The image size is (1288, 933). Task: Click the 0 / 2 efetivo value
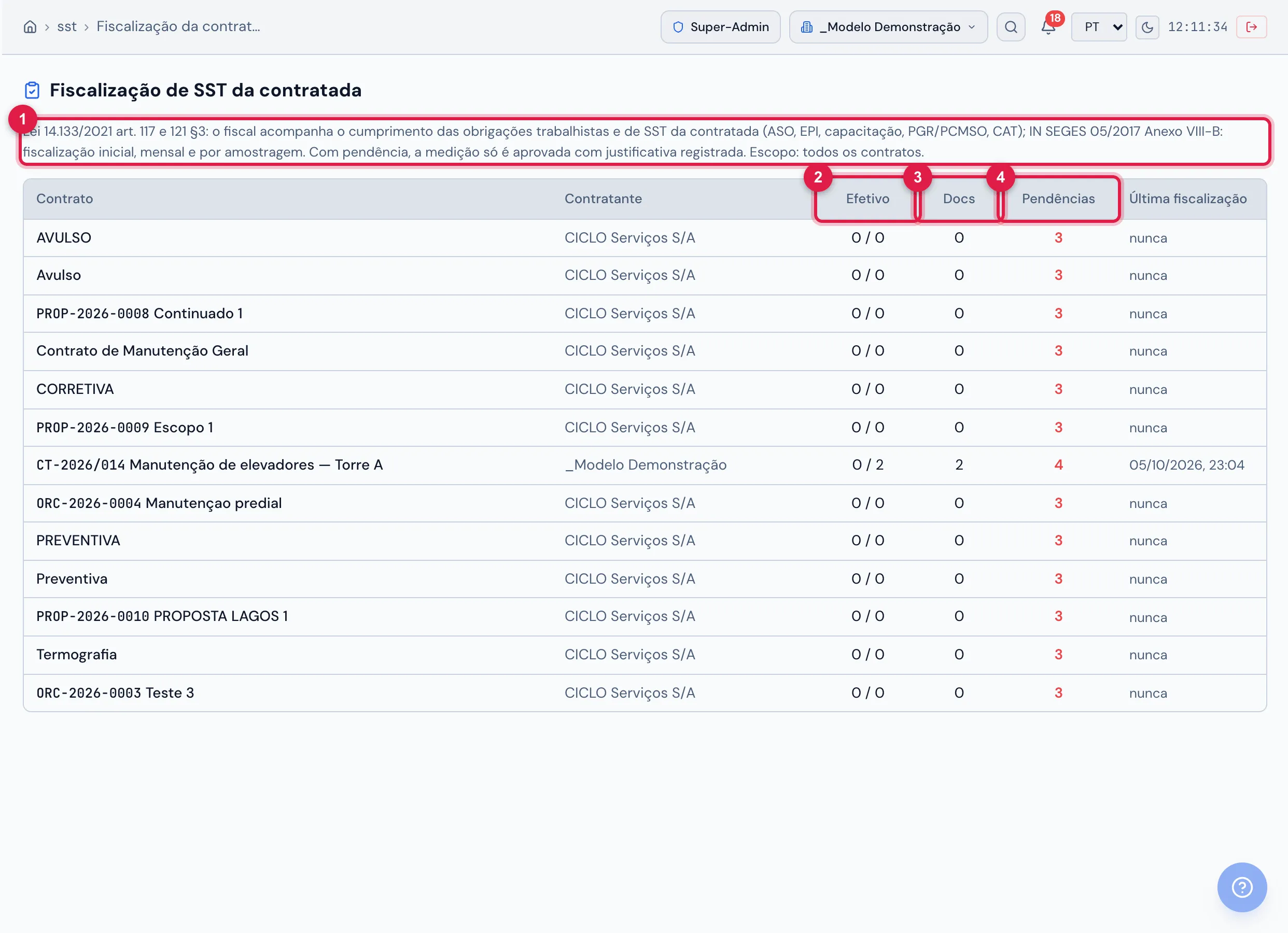[867, 465]
